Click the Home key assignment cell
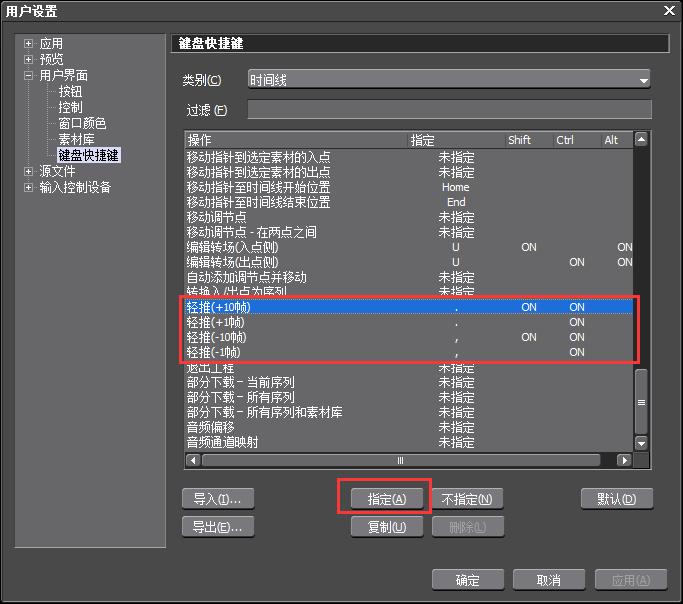The width and height of the screenshot is (683, 604). (x=456, y=187)
